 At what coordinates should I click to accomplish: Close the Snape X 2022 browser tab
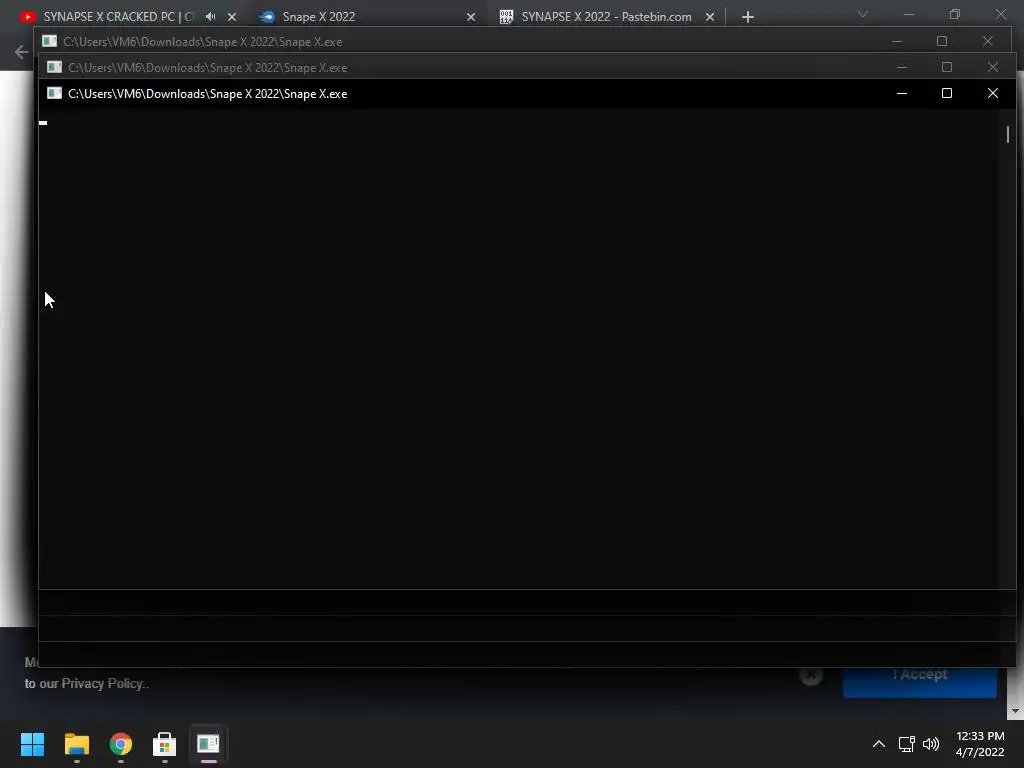point(471,17)
